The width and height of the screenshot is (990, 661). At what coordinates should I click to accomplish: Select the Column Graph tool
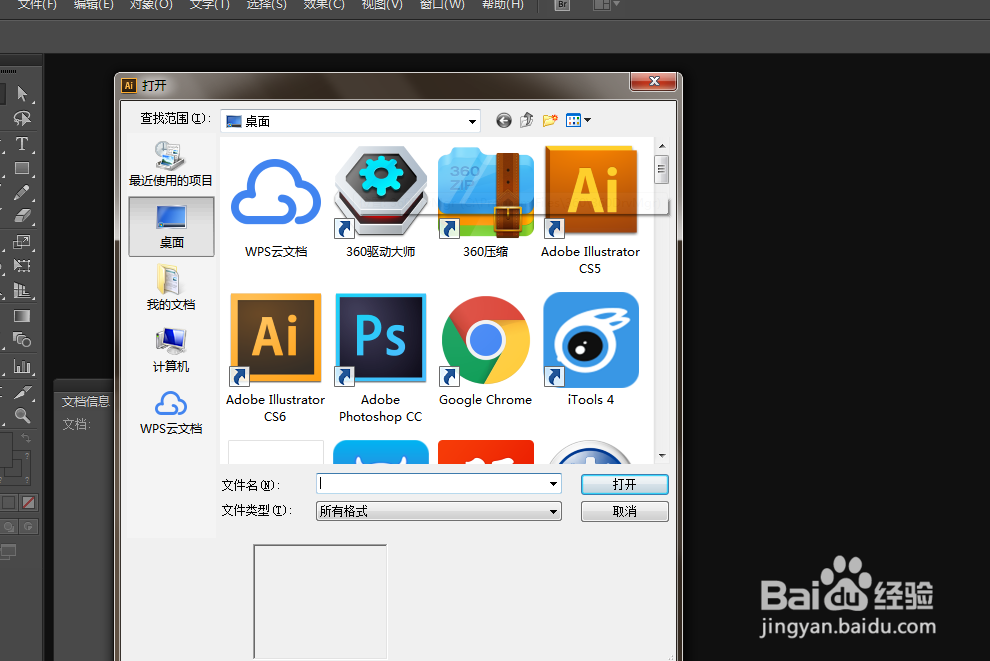(x=22, y=366)
